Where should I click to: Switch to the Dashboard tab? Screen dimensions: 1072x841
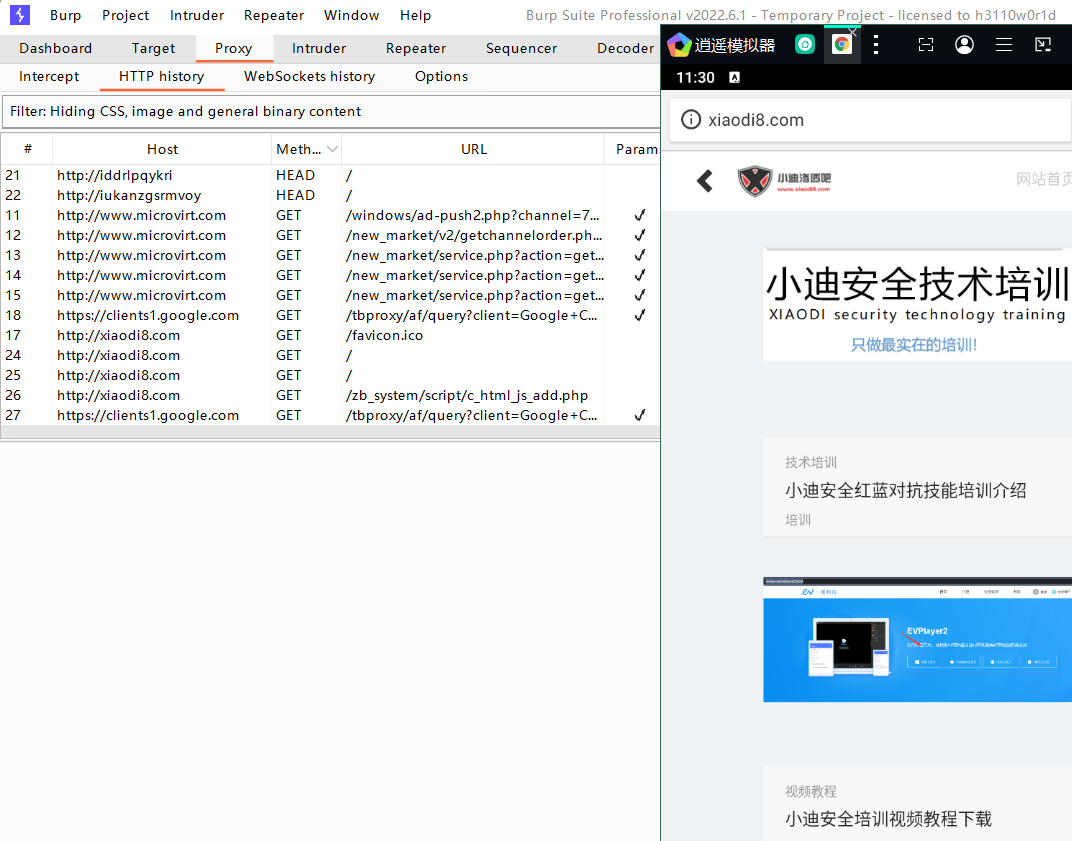(x=55, y=49)
